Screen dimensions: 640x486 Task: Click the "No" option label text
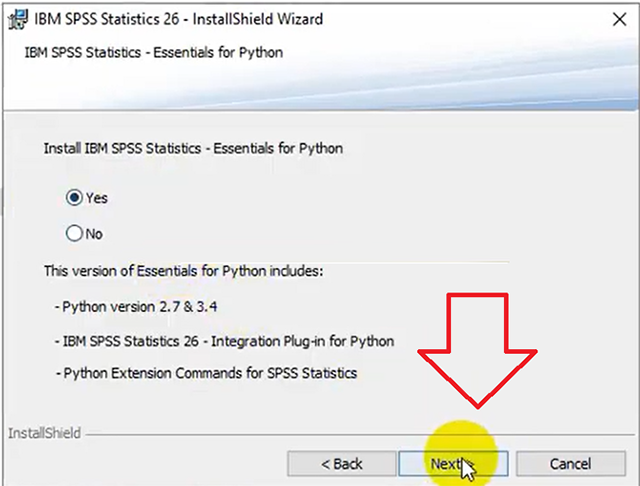(x=94, y=234)
